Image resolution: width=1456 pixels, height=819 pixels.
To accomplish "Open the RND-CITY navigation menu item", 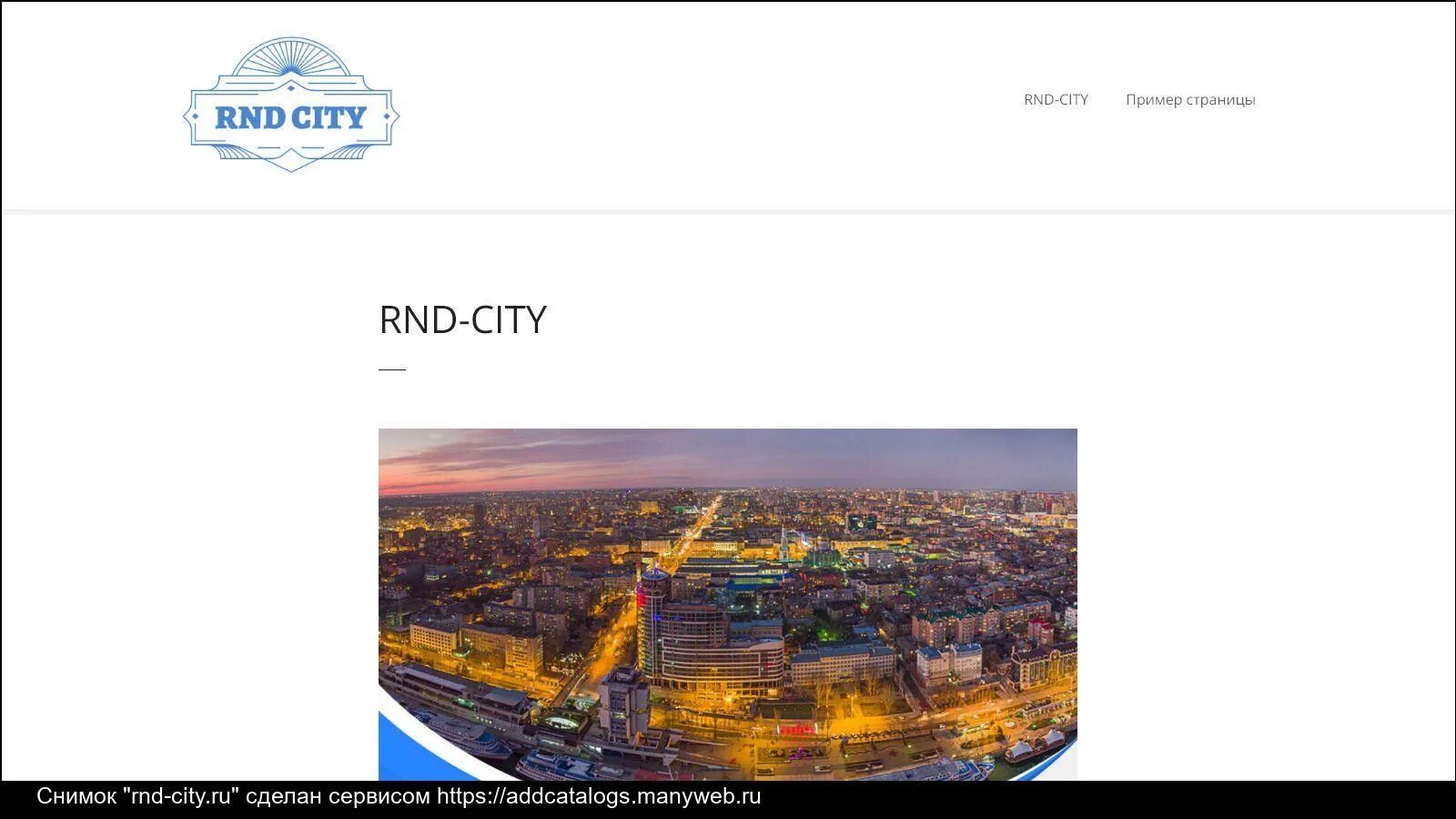I will [1056, 100].
